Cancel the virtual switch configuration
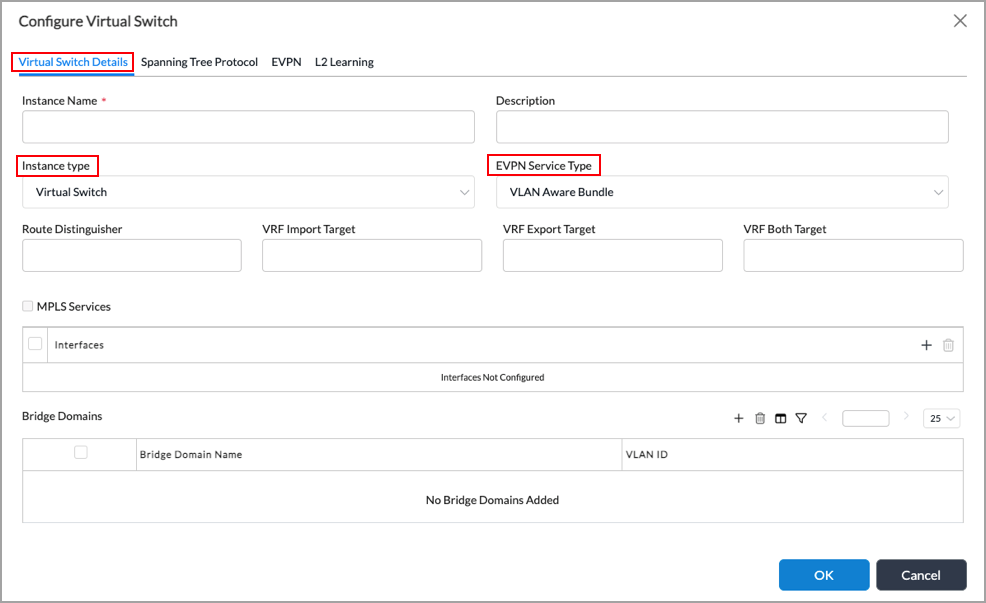 (920, 575)
